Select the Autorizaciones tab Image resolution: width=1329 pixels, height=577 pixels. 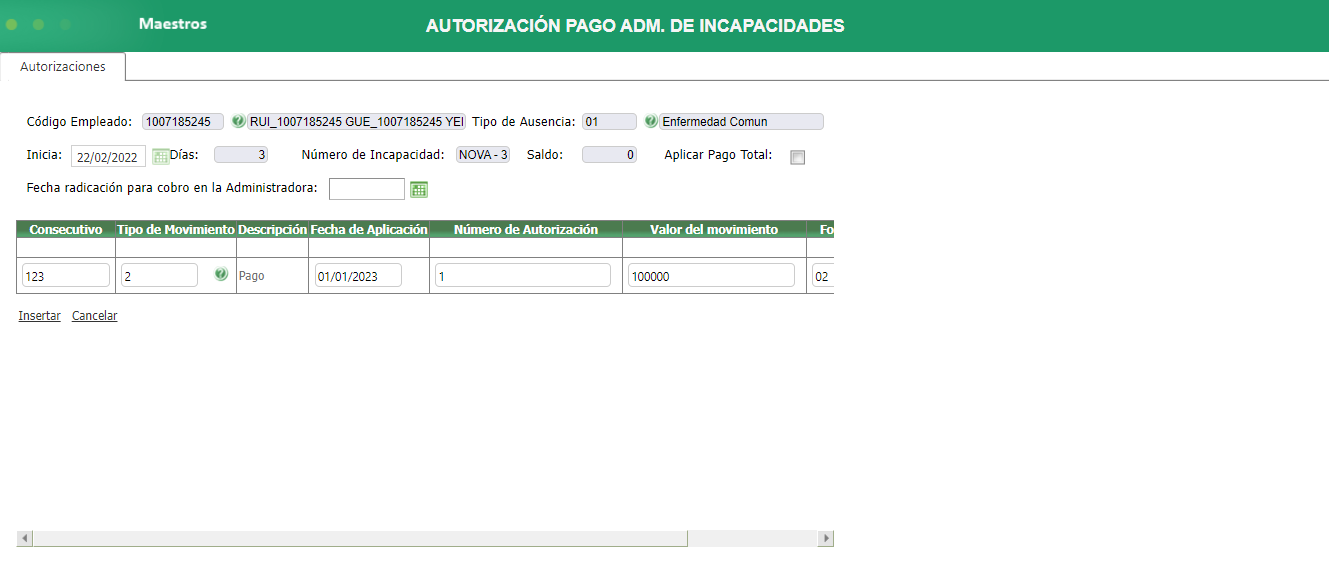click(x=62, y=65)
